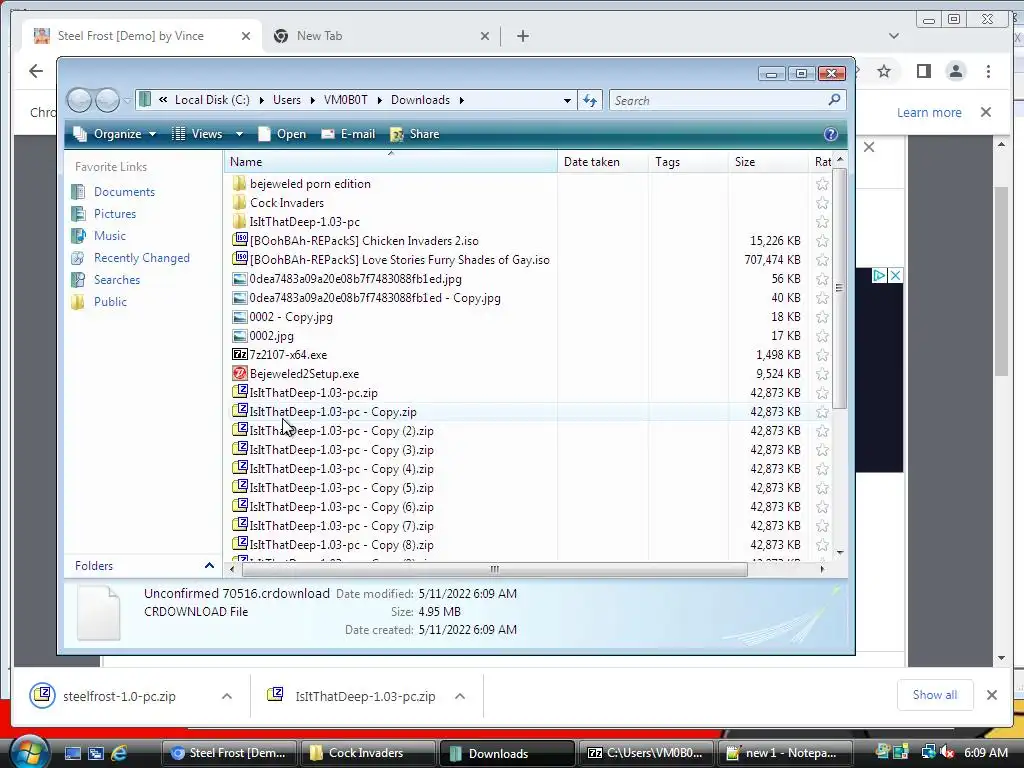The height and width of the screenshot is (768, 1024).
Task: Open the Windows Start orb
Action: 30,752
